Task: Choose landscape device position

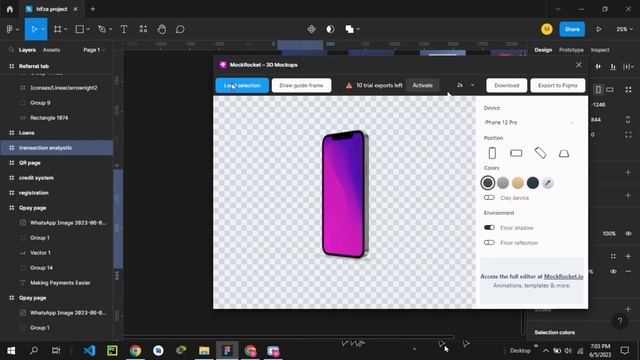Action: 516,153
